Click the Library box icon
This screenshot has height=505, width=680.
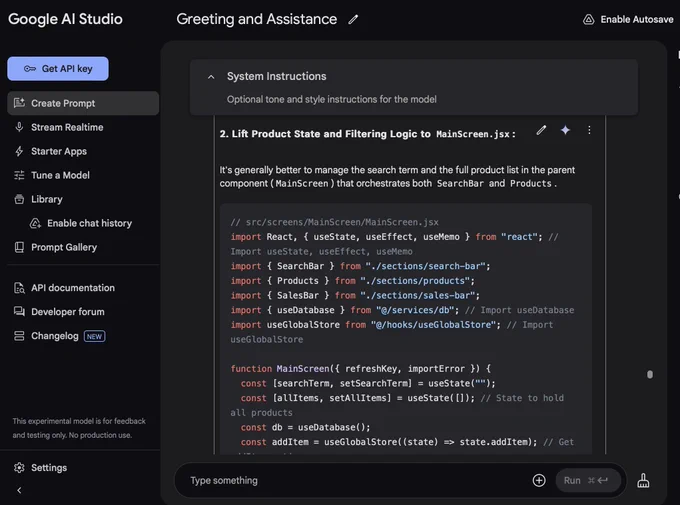coord(19,199)
